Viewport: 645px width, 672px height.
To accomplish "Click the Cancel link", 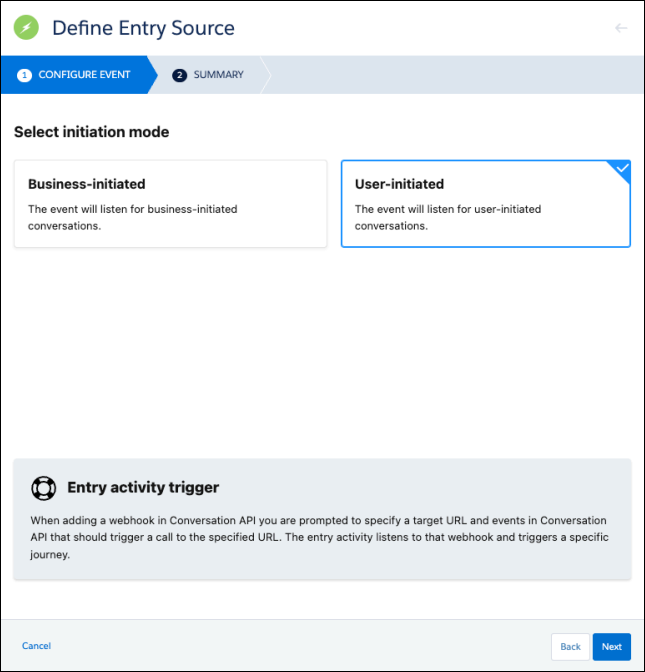I will pos(36,646).
